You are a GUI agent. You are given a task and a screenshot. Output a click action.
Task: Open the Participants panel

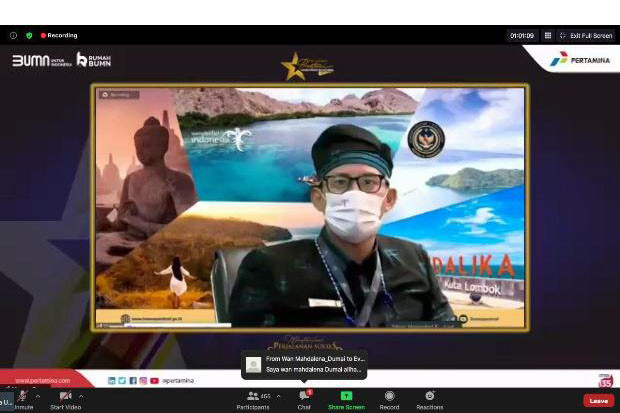[x=253, y=400]
